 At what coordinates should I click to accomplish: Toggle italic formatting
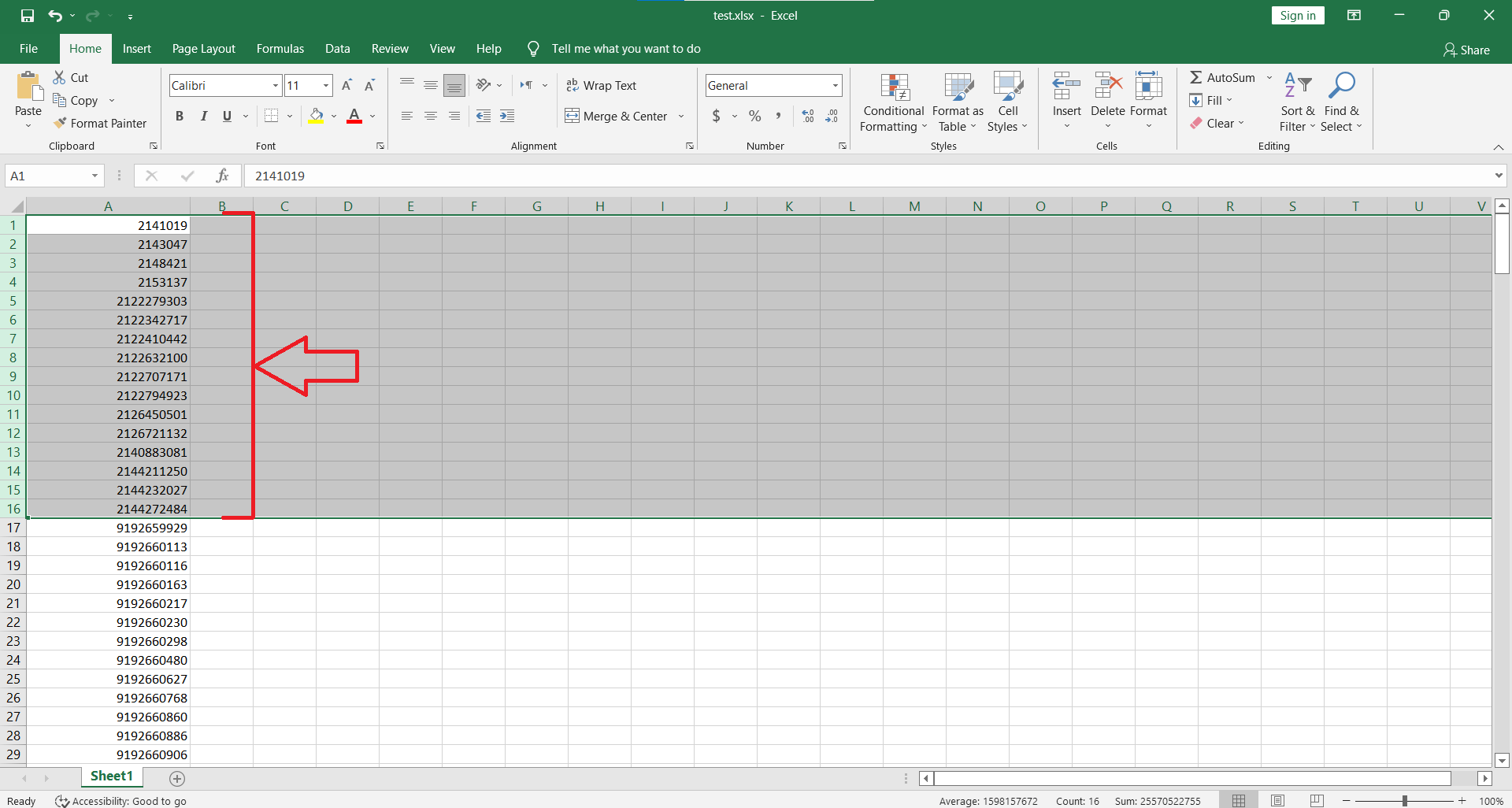(x=203, y=116)
